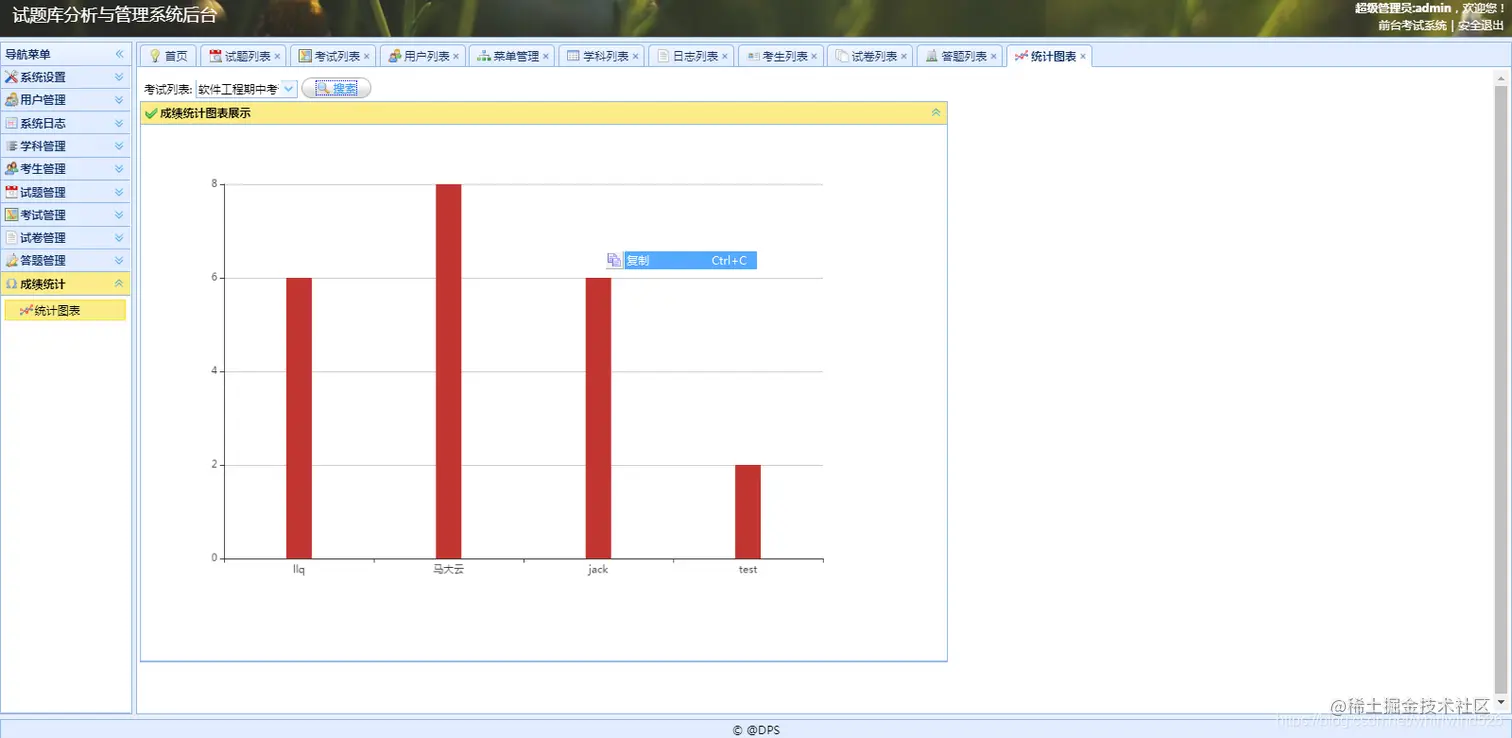Click the user icon on 用户列表 tab
This screenshot has height=738, width=1512.
pyautogui.click(x=395, y=56)
